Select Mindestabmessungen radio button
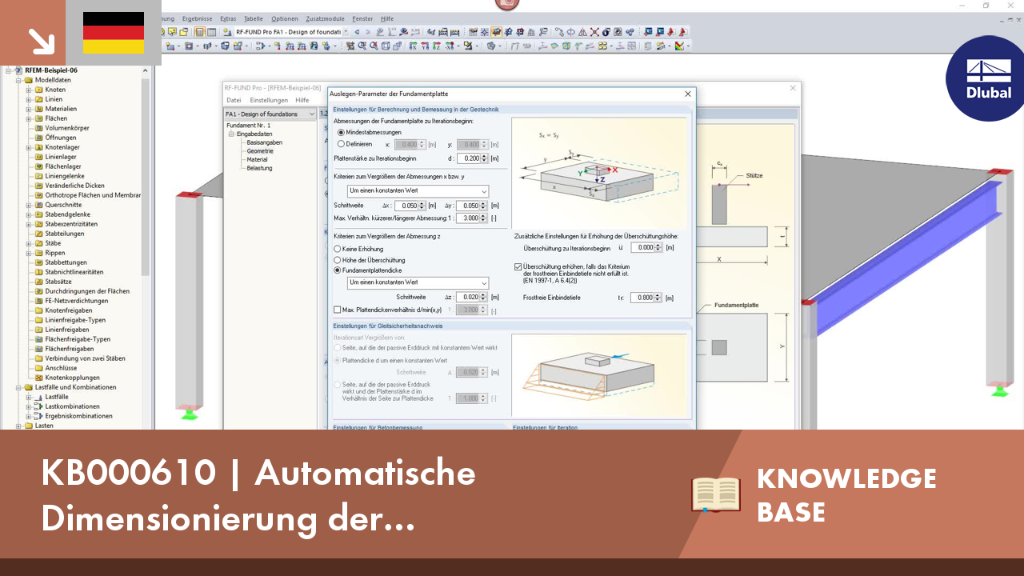 click(341, 133)
